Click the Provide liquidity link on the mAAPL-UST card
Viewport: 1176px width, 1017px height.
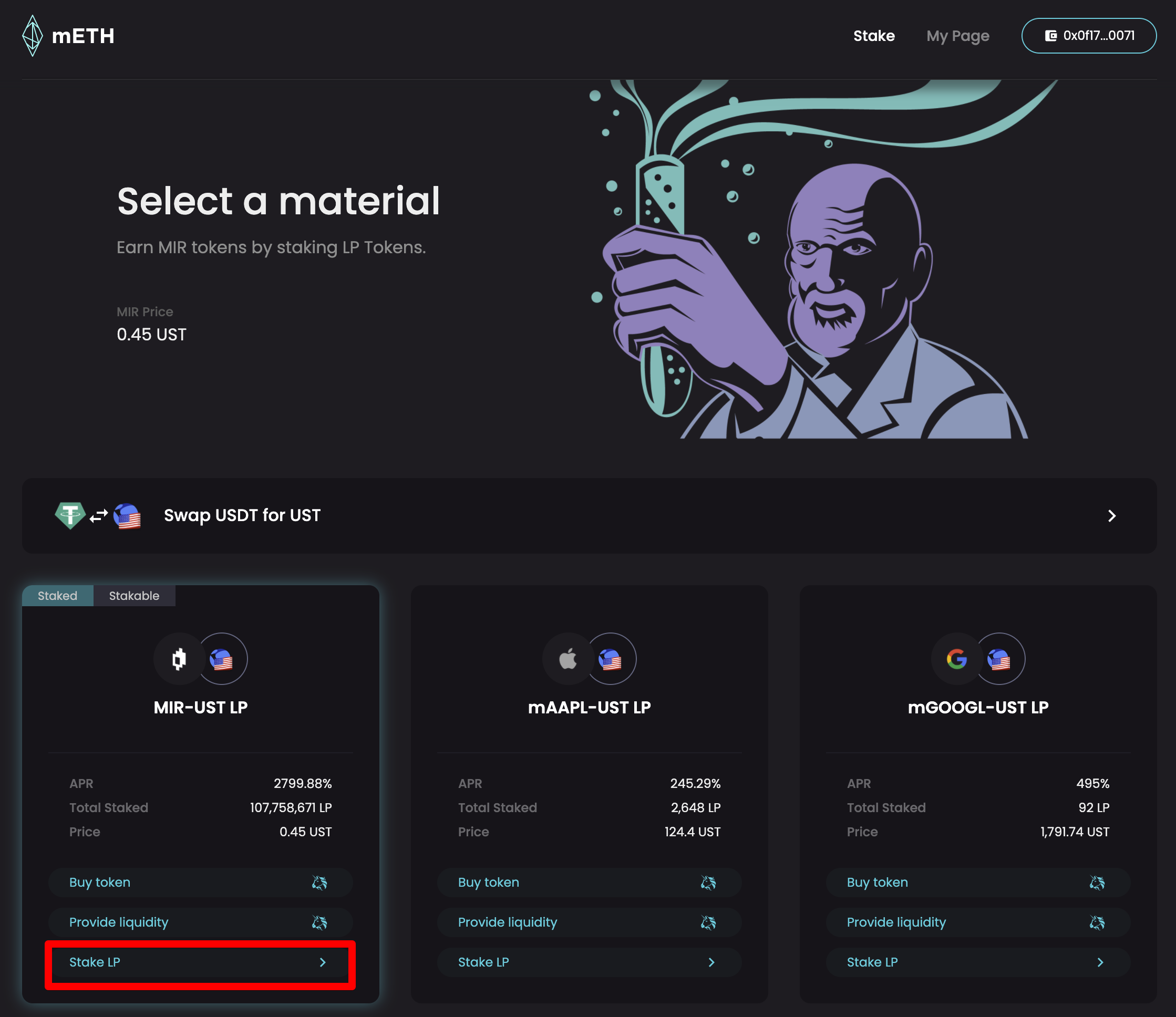coord(508,923)
